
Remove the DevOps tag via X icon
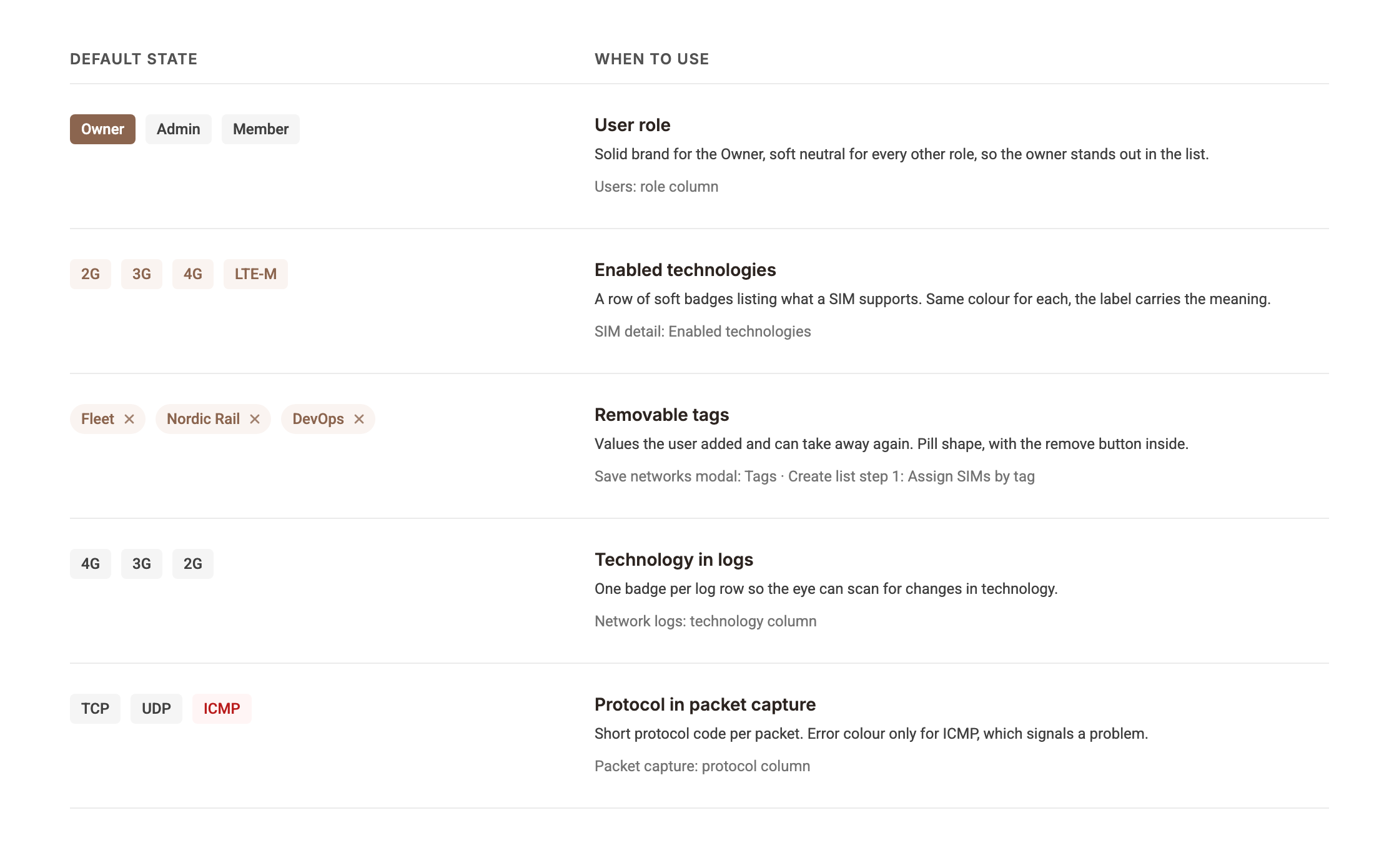[x=359, y=419]
